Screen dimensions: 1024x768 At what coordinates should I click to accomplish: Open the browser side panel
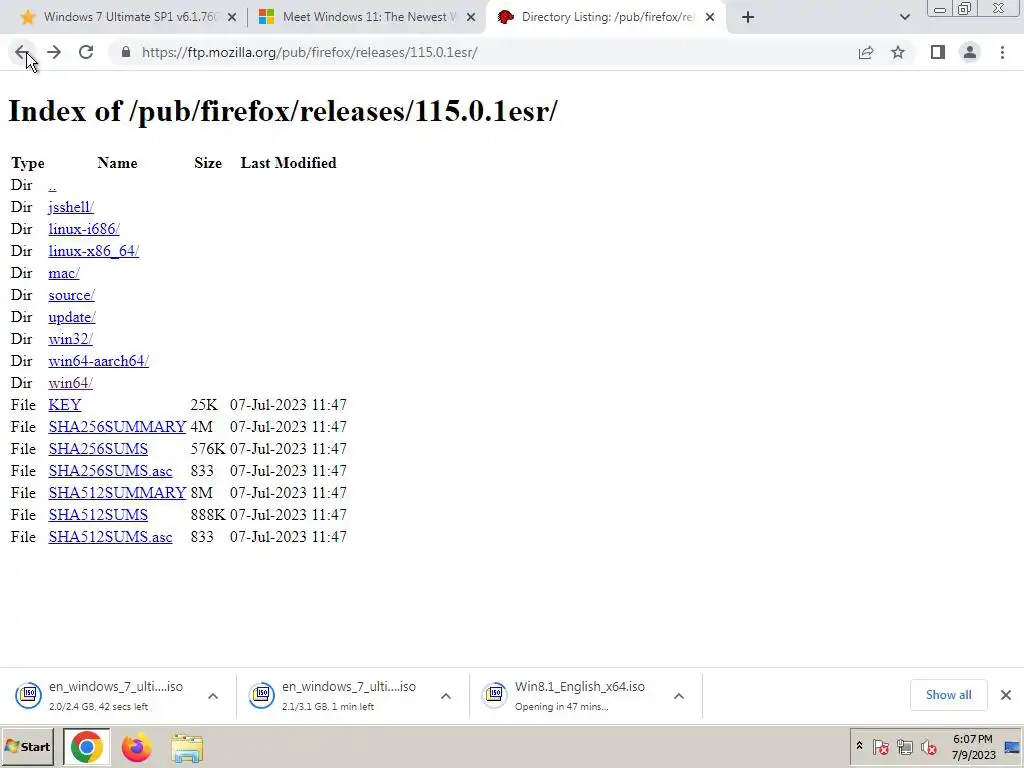(x=938, y=52)
